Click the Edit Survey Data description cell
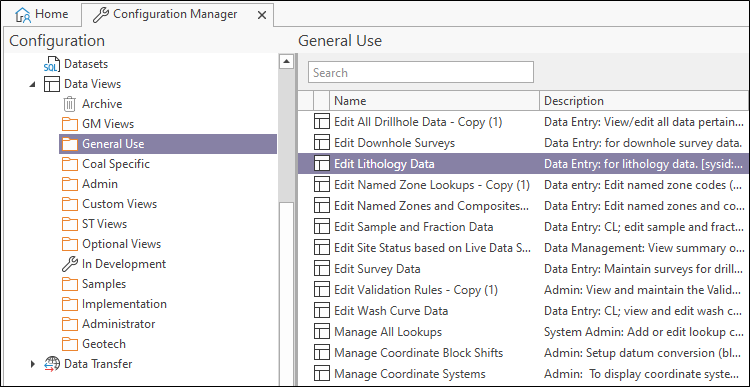 coord(645,269)
